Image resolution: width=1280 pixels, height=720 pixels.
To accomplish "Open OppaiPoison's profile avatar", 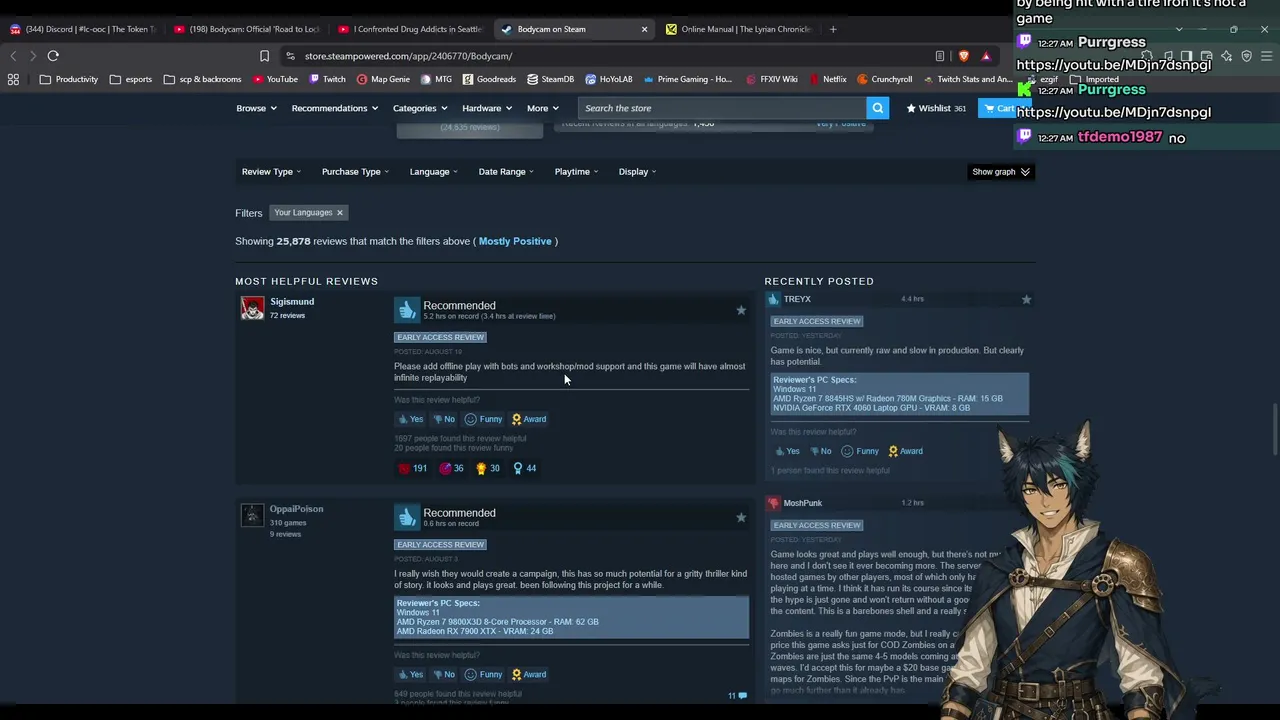I will pos(252,515).
